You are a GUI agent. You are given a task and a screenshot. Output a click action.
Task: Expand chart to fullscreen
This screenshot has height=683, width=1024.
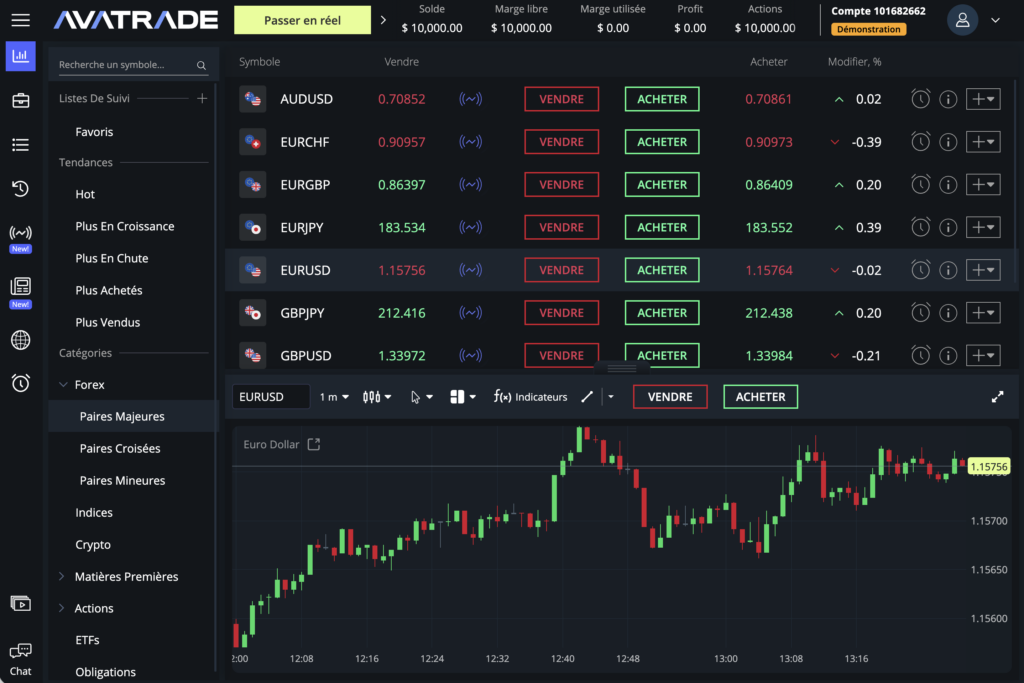click(997, 397)
